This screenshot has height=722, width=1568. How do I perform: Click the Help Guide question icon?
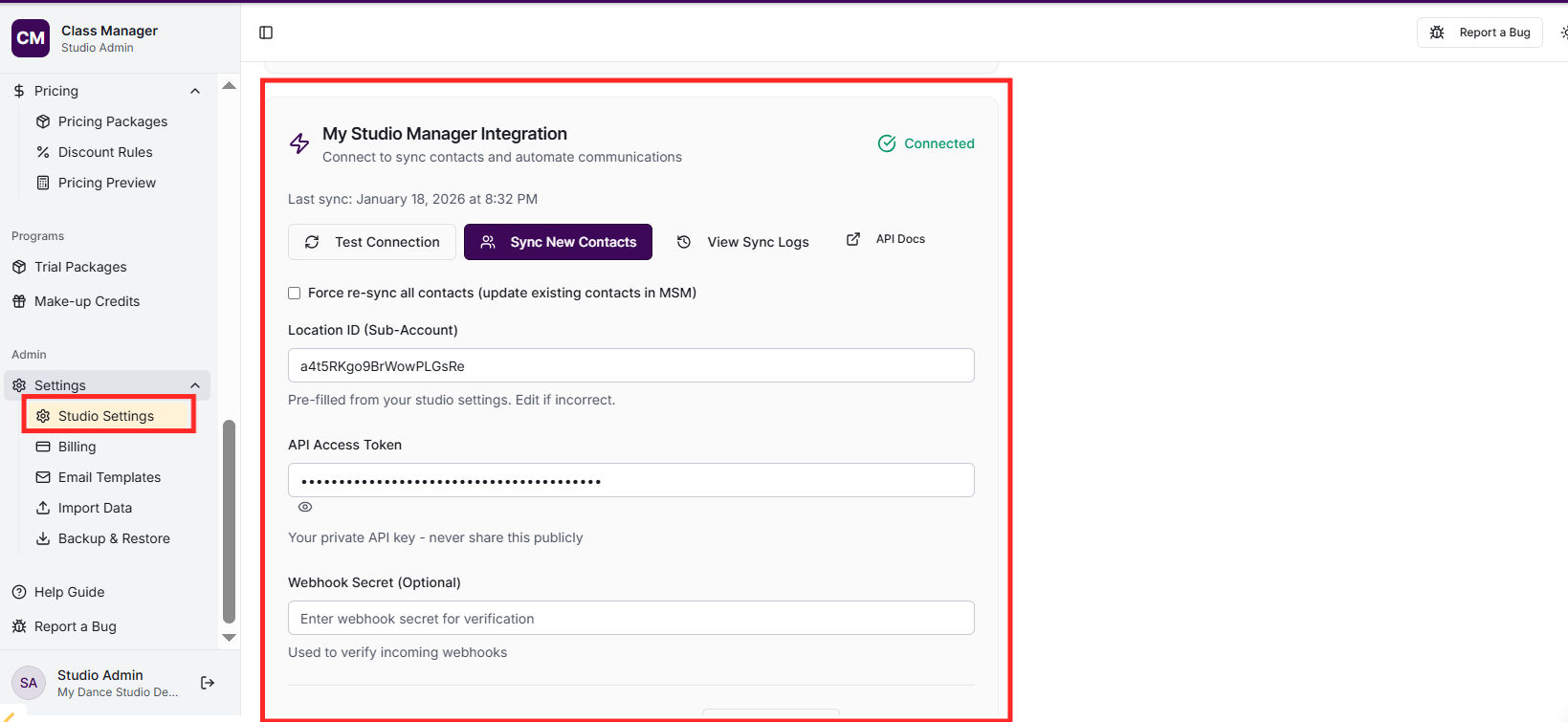[x=19, y=592]
